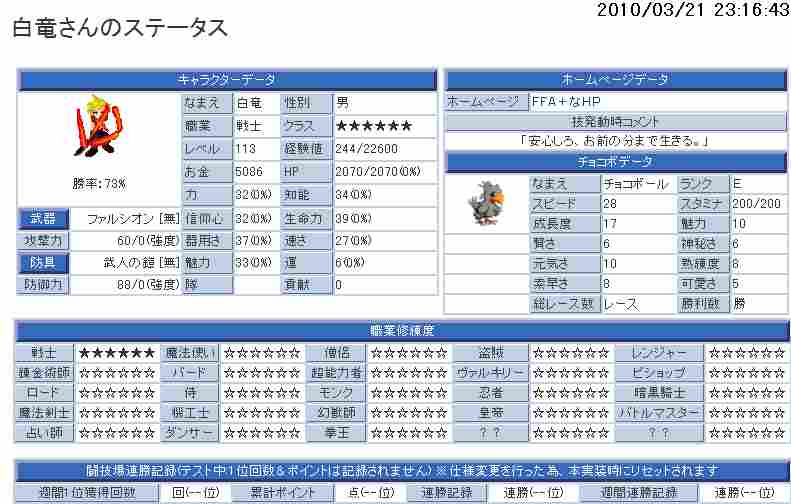Click the 可愛さ label cell

[x=704, y=284]
